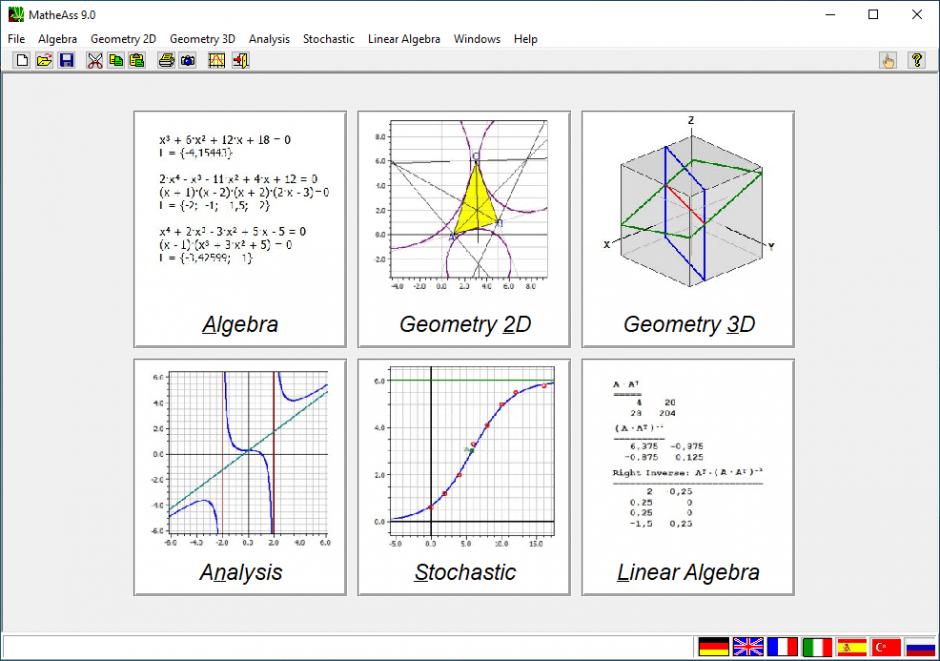The width and height of the screenshot is (940, 661).
Task: Select the French flag language
Action: (783, 647)
